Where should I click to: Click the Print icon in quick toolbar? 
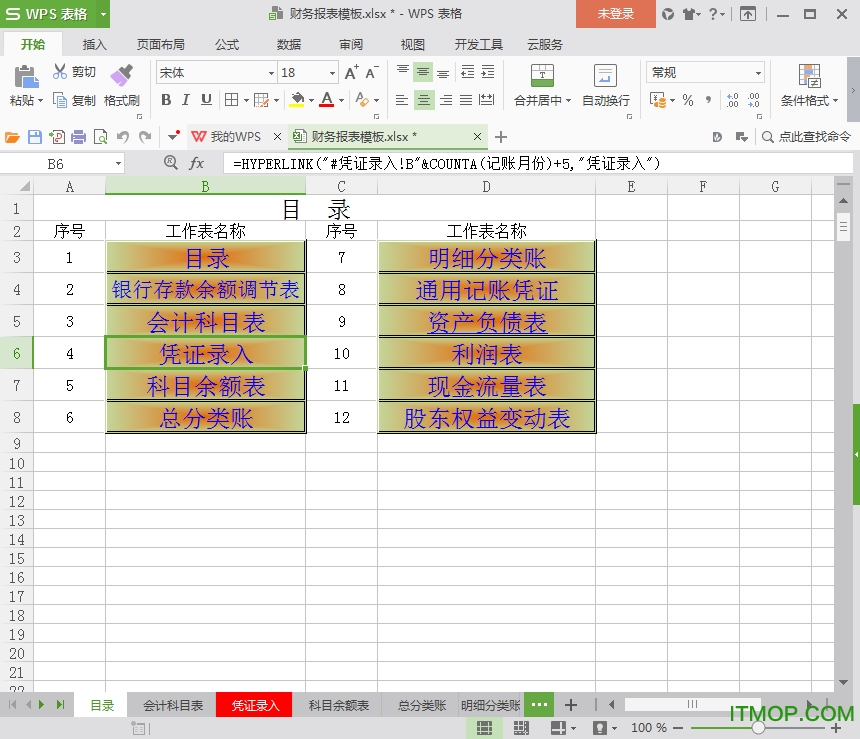pos(78,137)
